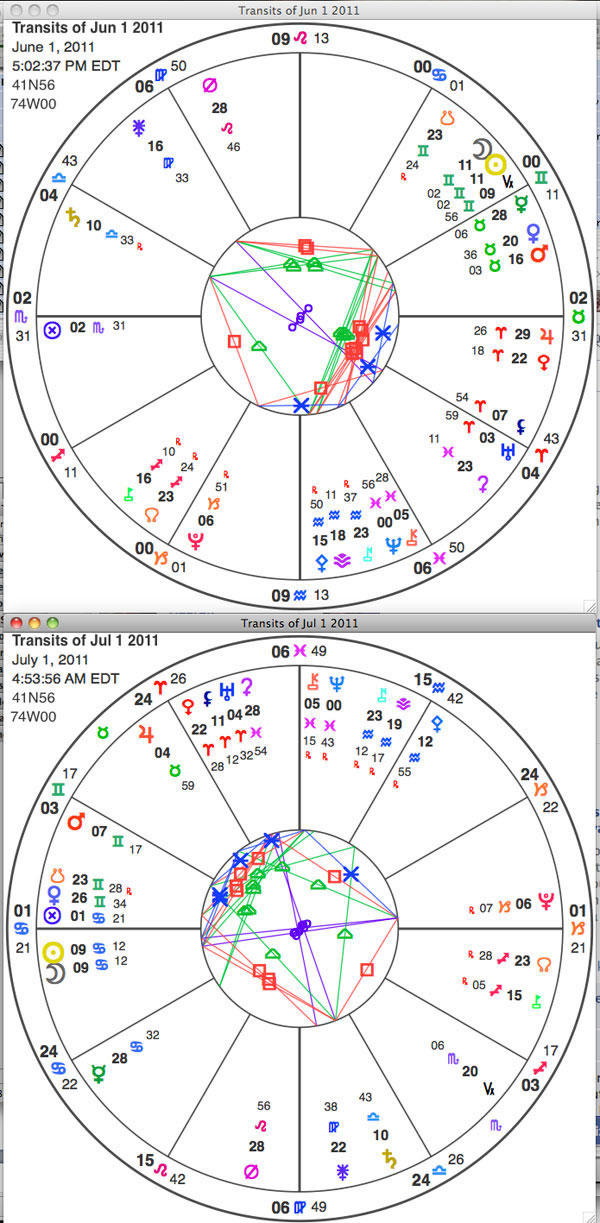Select Saturn glyph at 10 Libra, Jul 1 chart
The image size is (600, 1223).
pos(387,1158)
